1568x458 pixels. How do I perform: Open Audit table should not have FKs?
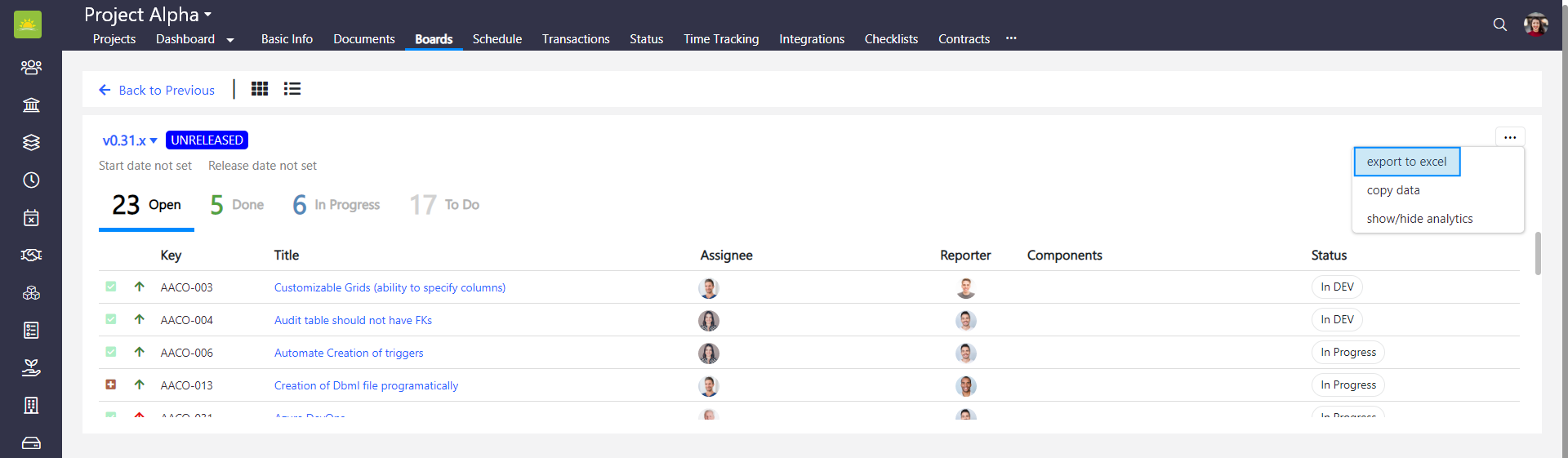pyautogui.click(x=353, y=320)
